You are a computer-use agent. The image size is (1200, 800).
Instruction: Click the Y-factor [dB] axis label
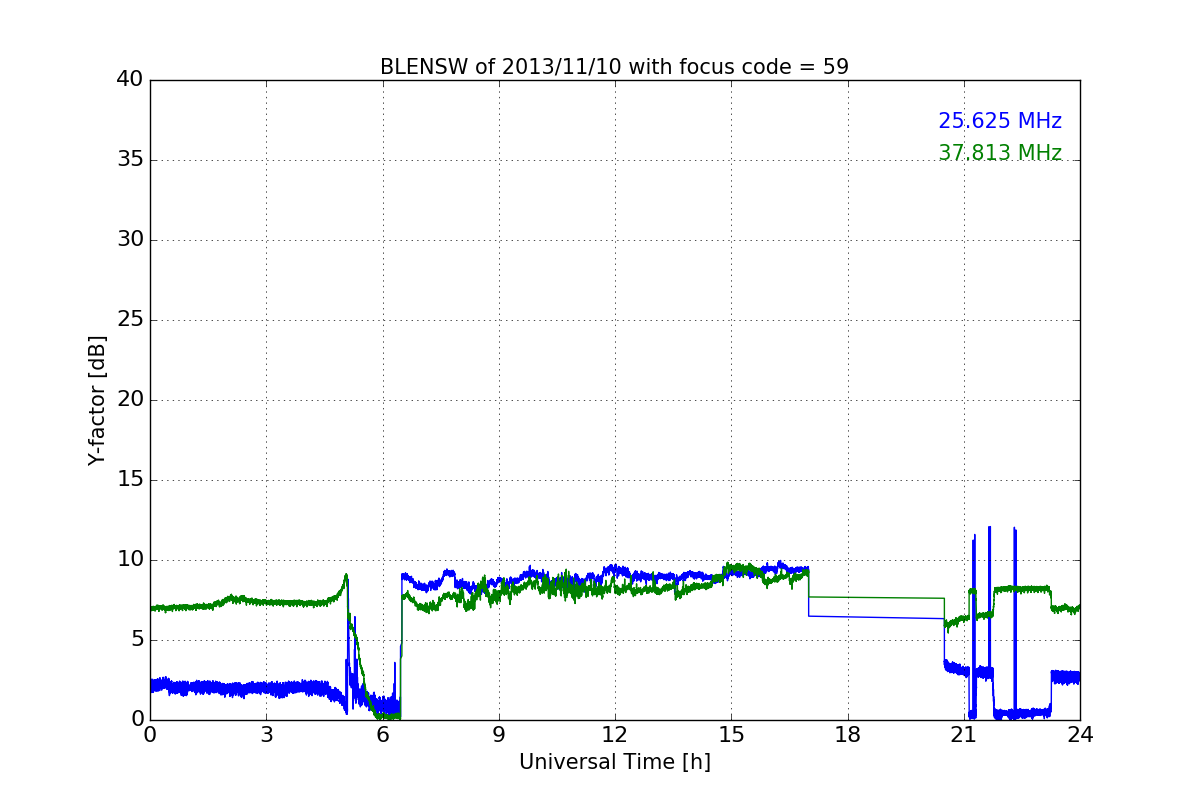point(97,400)
